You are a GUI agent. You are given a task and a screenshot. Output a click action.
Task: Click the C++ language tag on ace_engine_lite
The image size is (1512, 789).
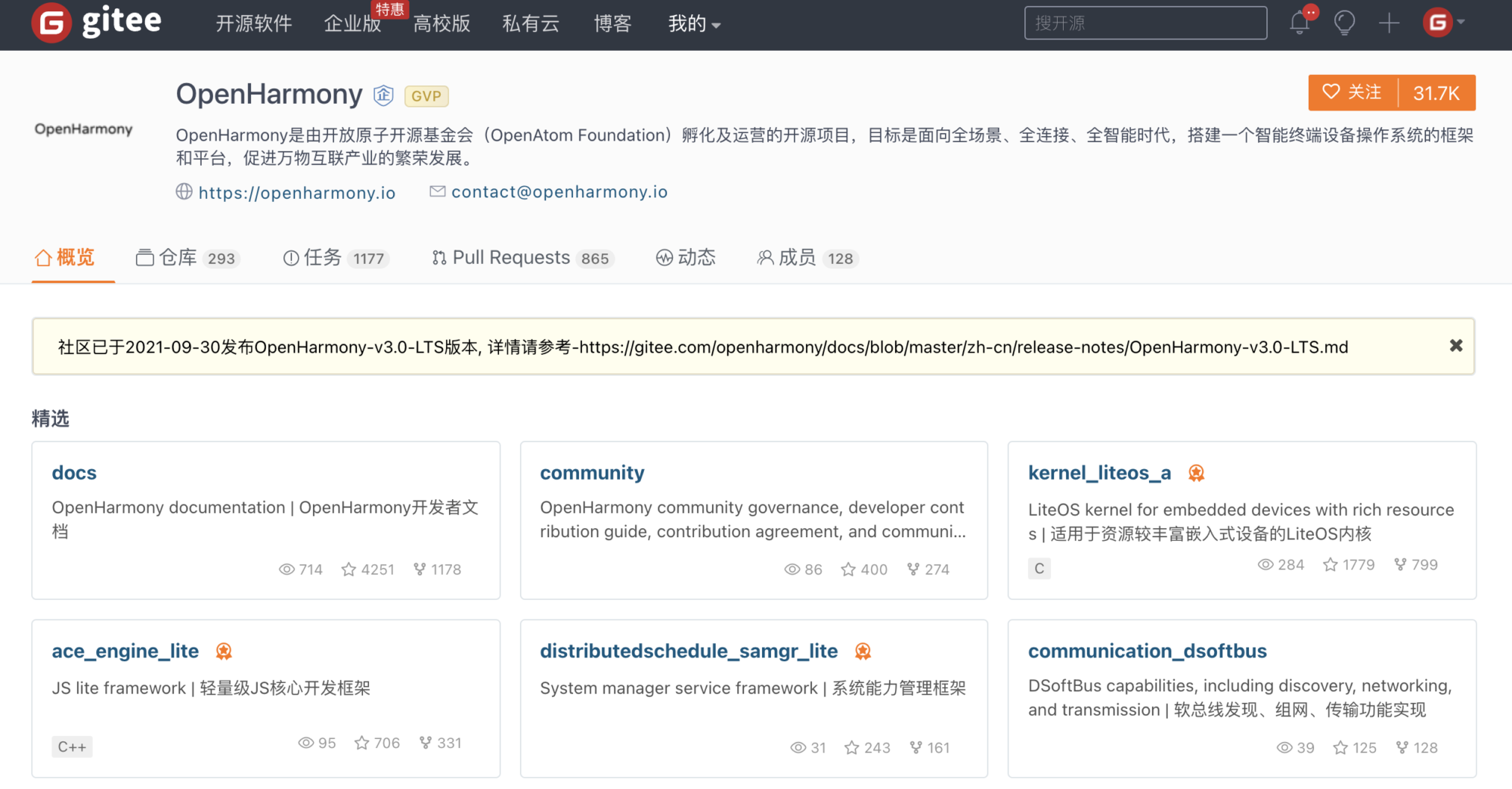(x=73, y=747)
